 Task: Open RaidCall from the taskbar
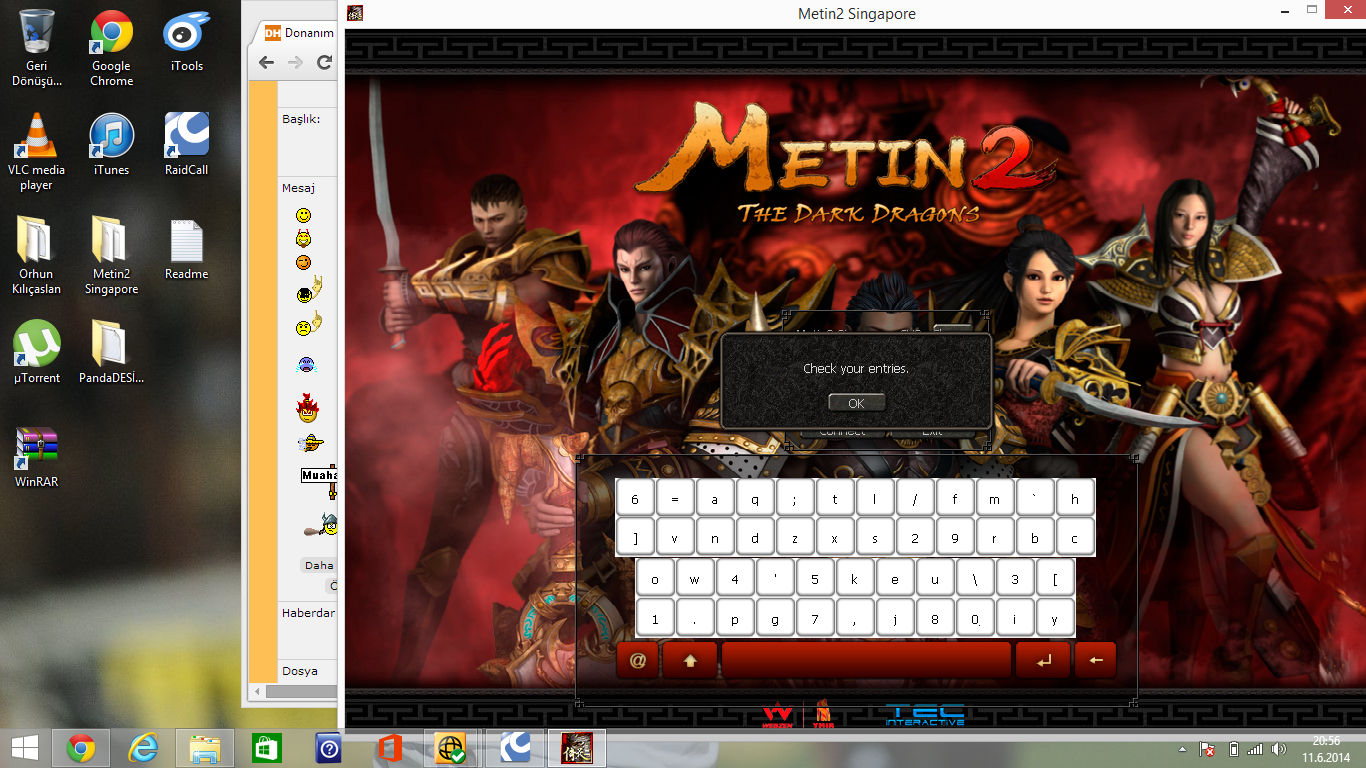(514, 747)
